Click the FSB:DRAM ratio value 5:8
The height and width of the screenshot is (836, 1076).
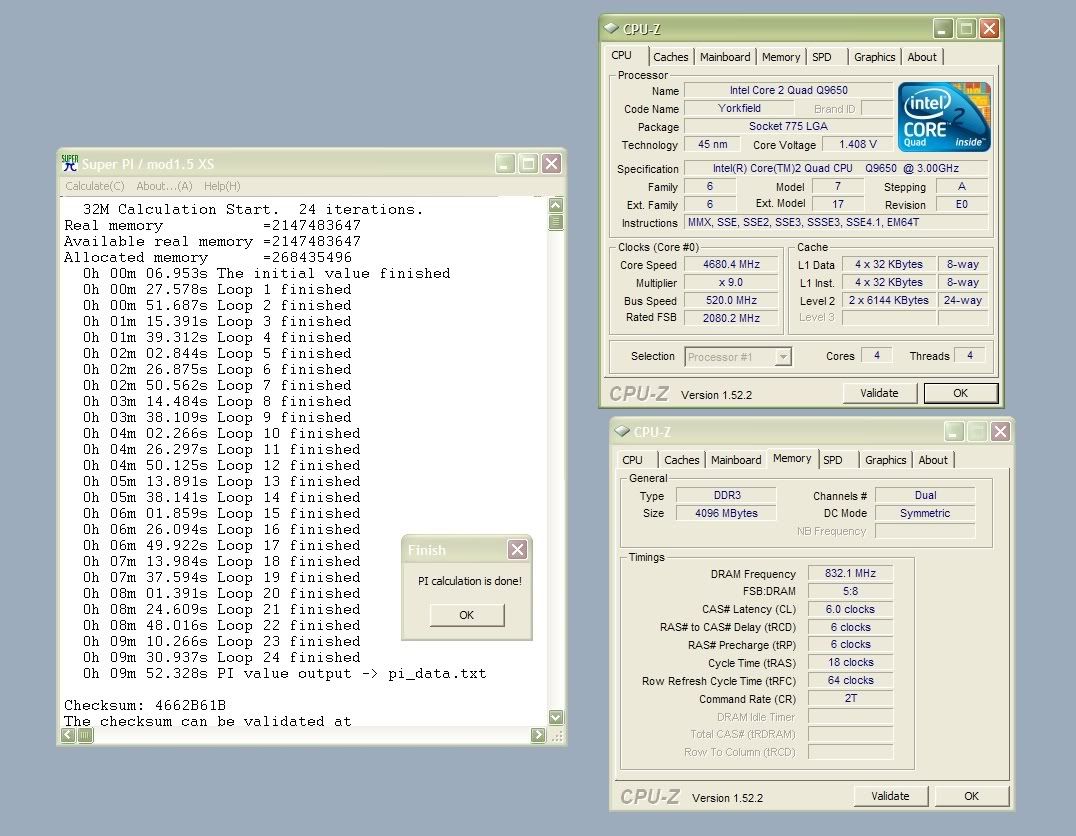pyautogui.click(x=850, y=591)
